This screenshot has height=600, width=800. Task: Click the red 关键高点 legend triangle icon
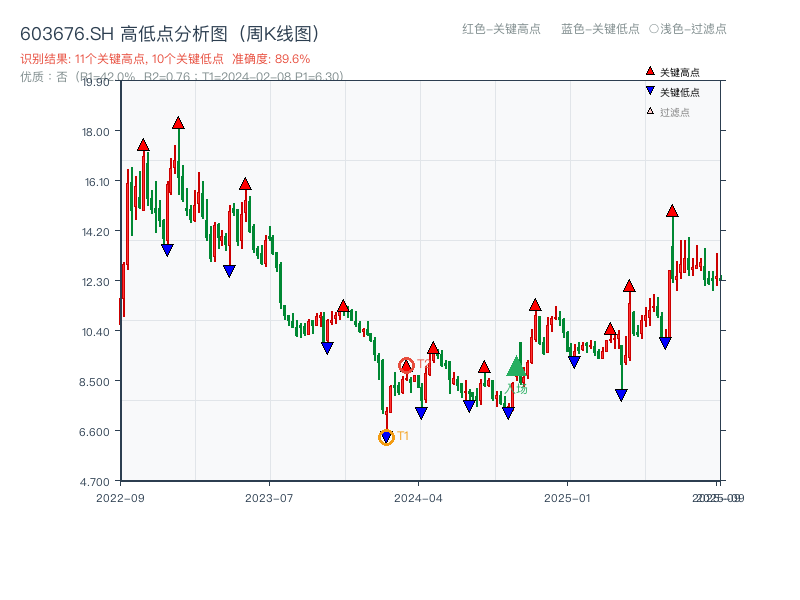click(x=650, y=71)
